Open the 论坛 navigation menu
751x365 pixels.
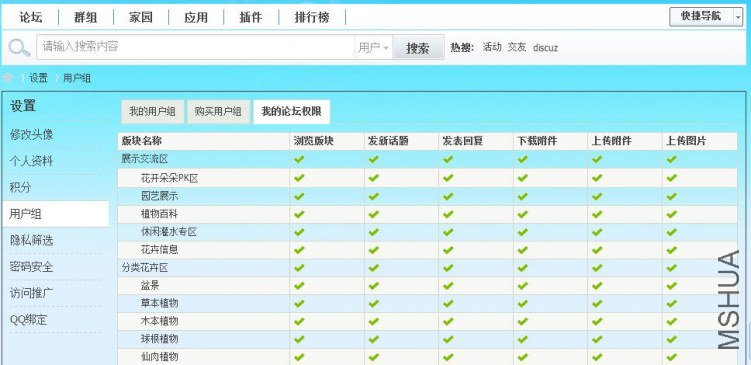[x=31, y=18]
